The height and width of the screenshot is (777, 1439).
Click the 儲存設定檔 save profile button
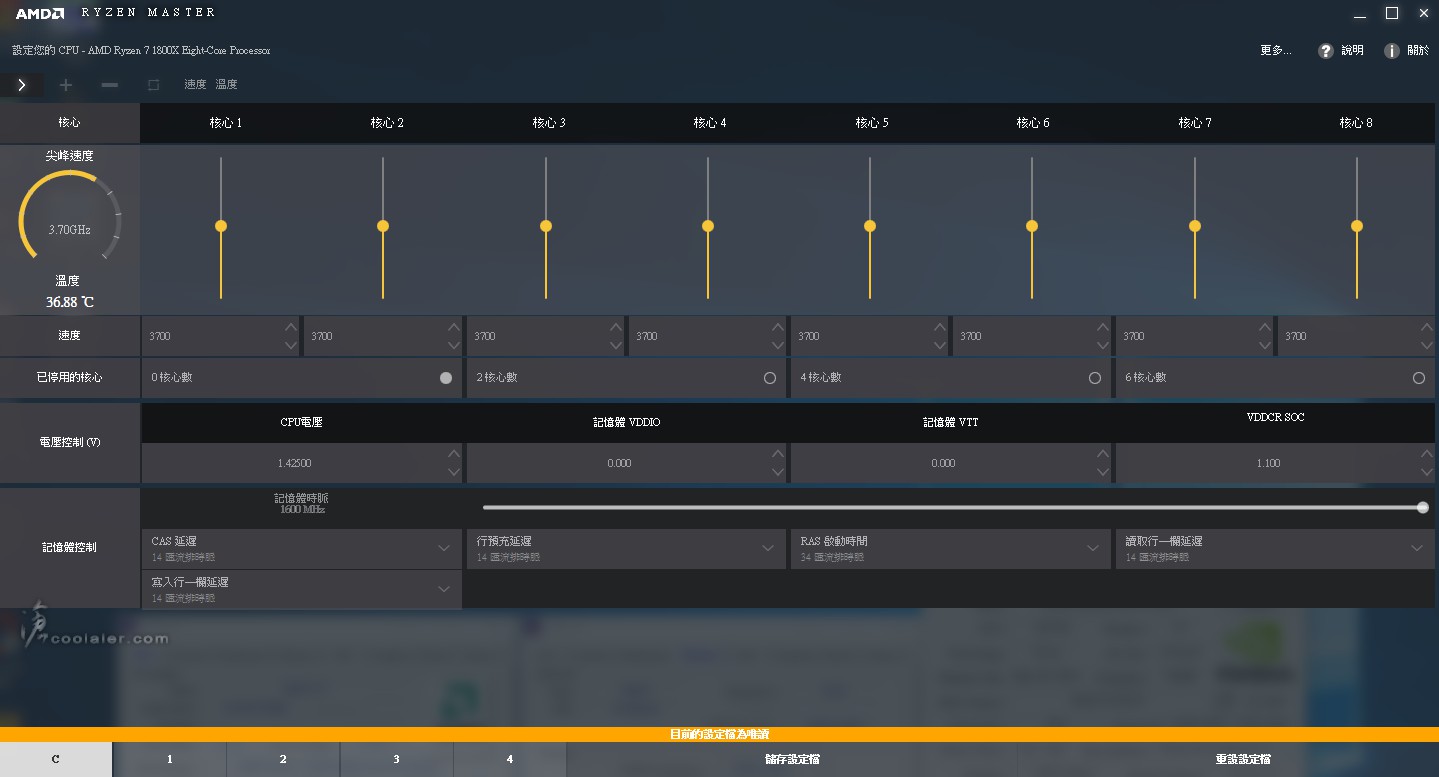tap(792, 759)
